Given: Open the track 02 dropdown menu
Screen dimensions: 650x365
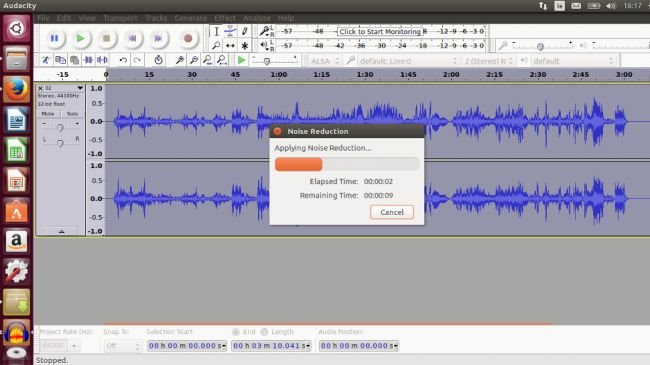Looking at the screenshot, I should 80,88.
